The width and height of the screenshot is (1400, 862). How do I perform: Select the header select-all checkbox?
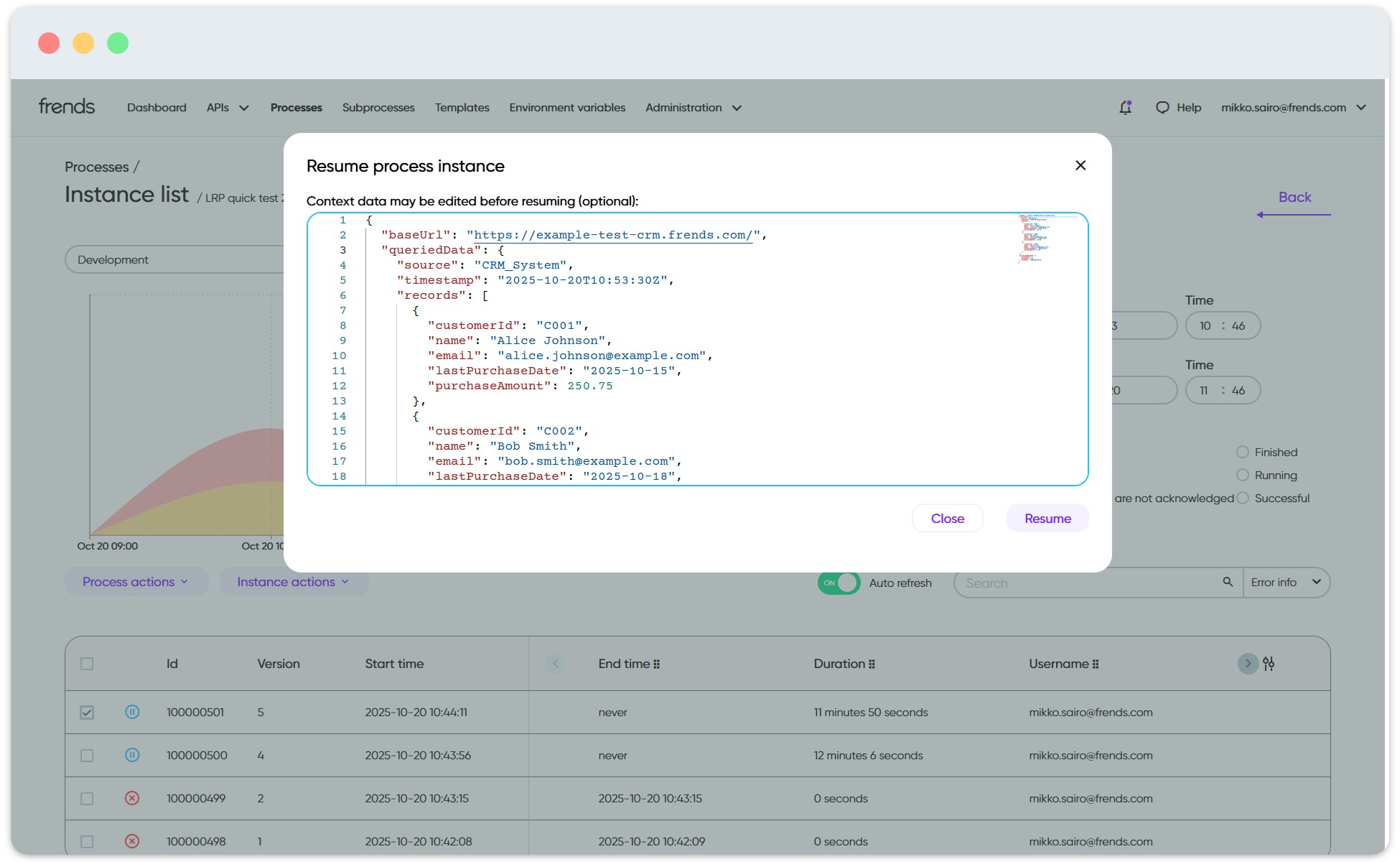pos(87,664)
